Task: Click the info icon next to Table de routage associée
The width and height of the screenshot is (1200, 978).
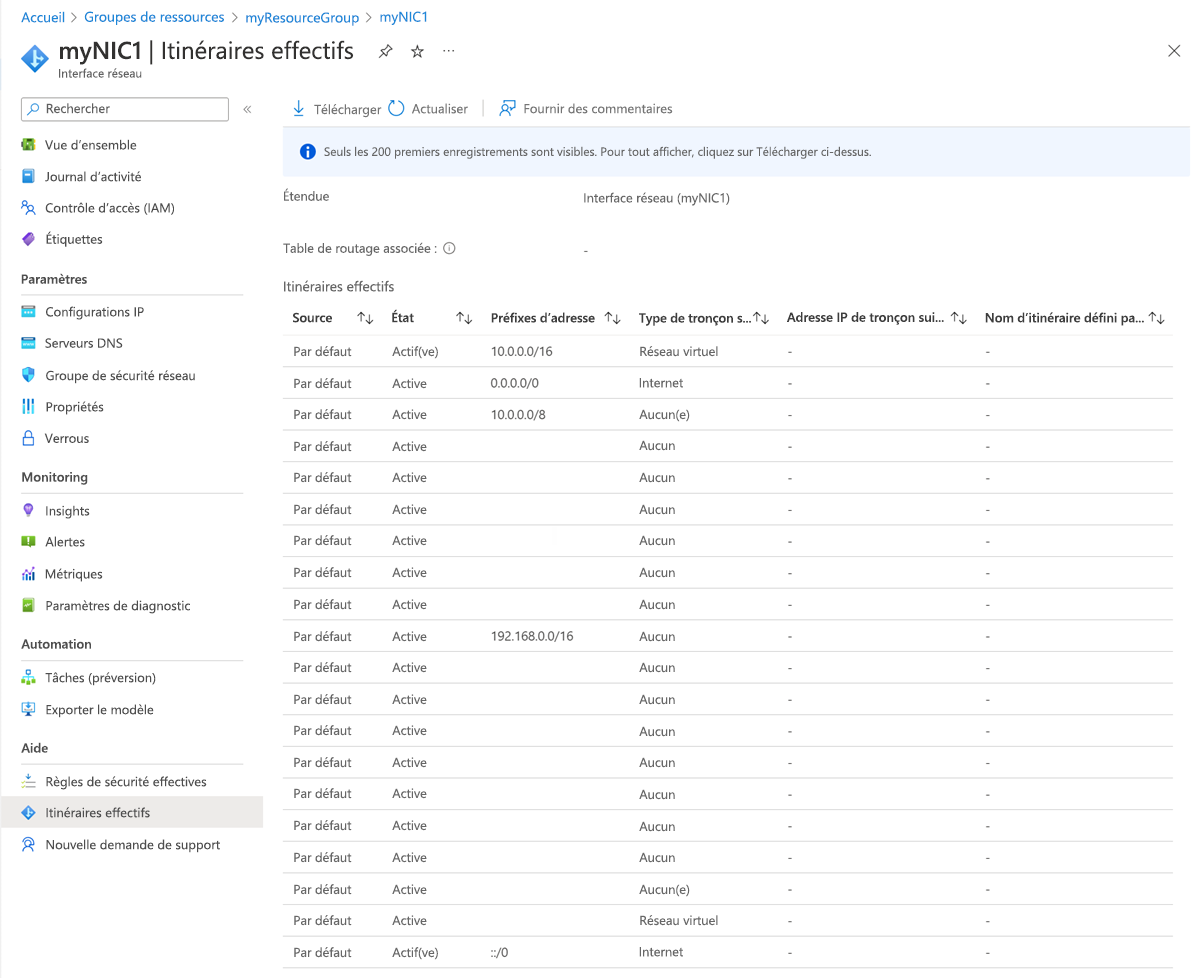Action: point(449,248)
